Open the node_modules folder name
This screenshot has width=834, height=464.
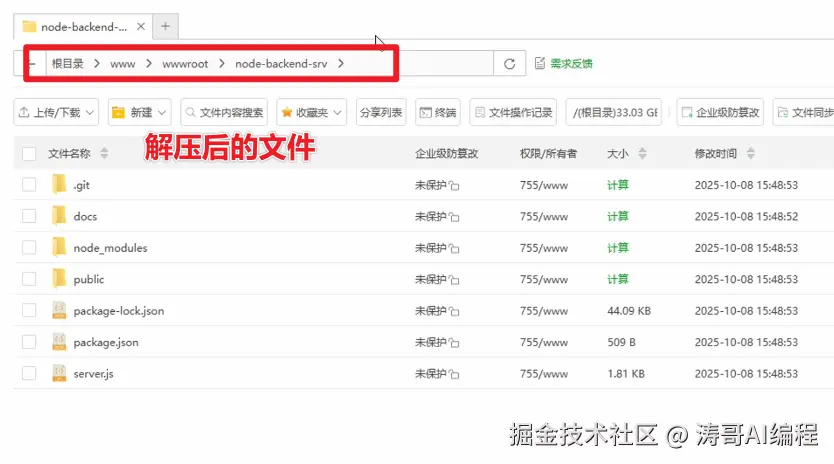[x=110, y=248]
